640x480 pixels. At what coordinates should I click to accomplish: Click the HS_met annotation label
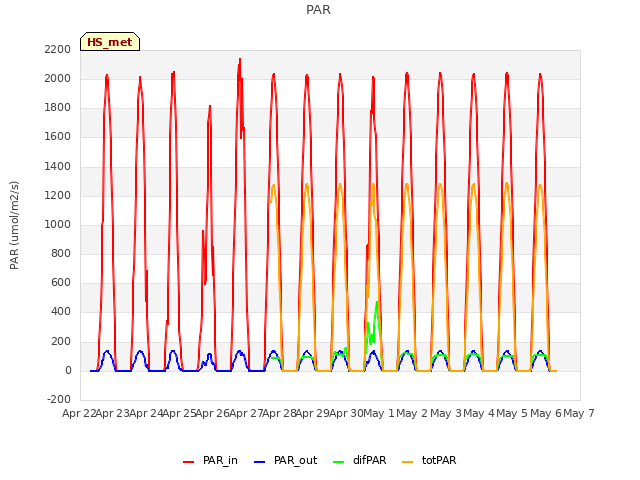click(110, 42)
